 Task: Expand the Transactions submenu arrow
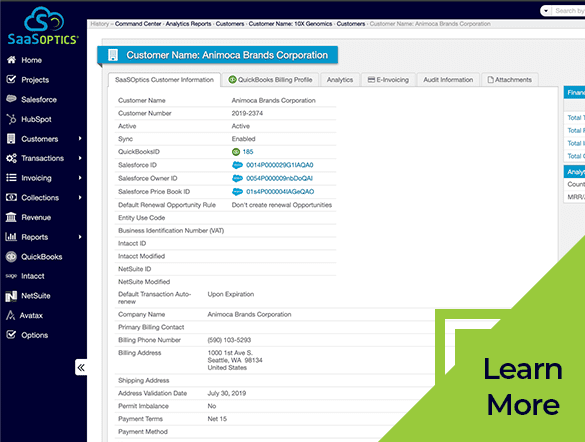[x=80, y=158]
